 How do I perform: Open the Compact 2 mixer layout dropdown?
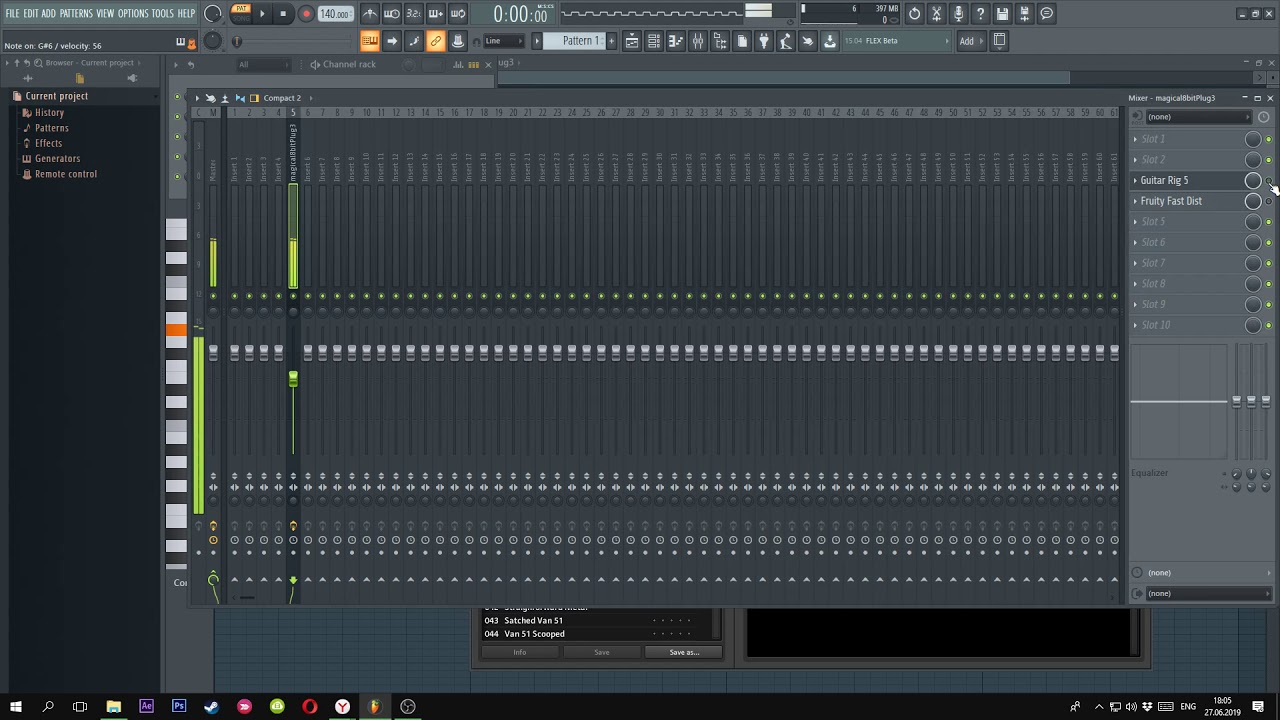pos(282,98)
